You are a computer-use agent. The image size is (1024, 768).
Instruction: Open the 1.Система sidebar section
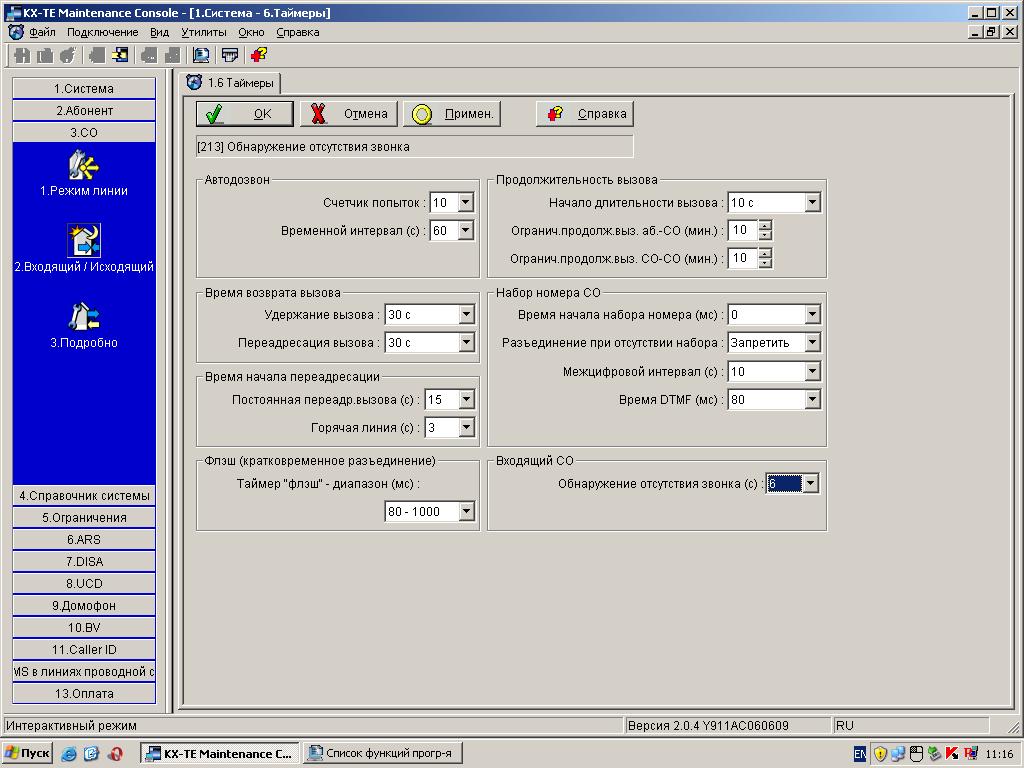[84, 89]
